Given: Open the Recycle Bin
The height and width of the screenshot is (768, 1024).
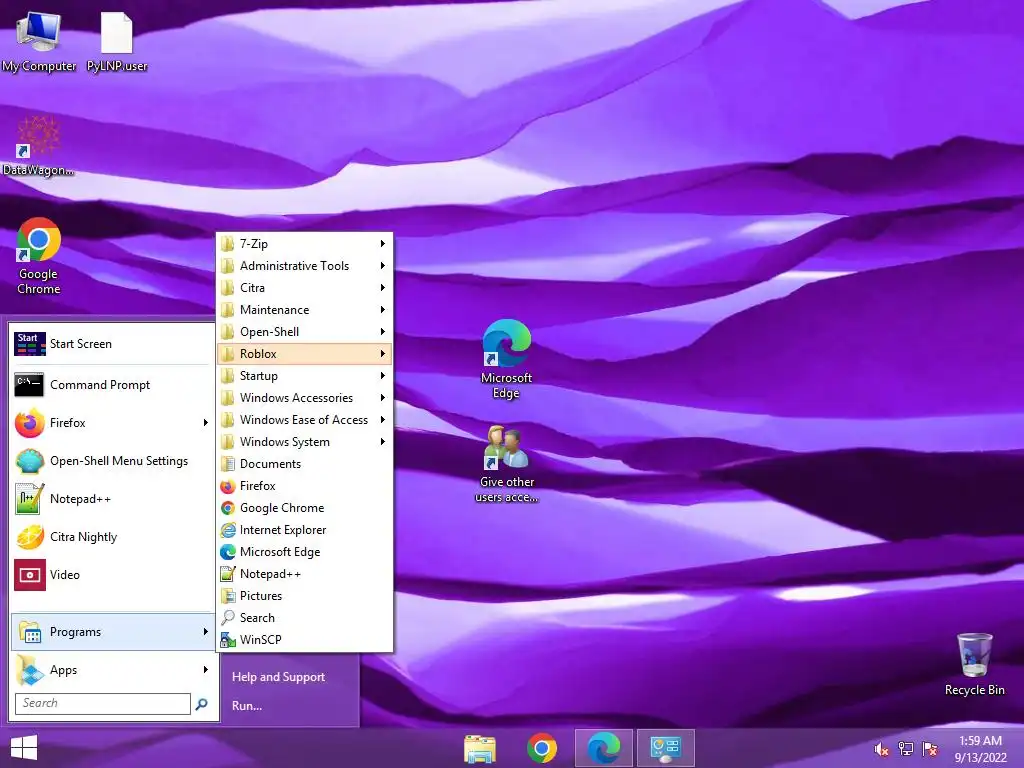Looking at the screenshot, I should tap(974, 664).
